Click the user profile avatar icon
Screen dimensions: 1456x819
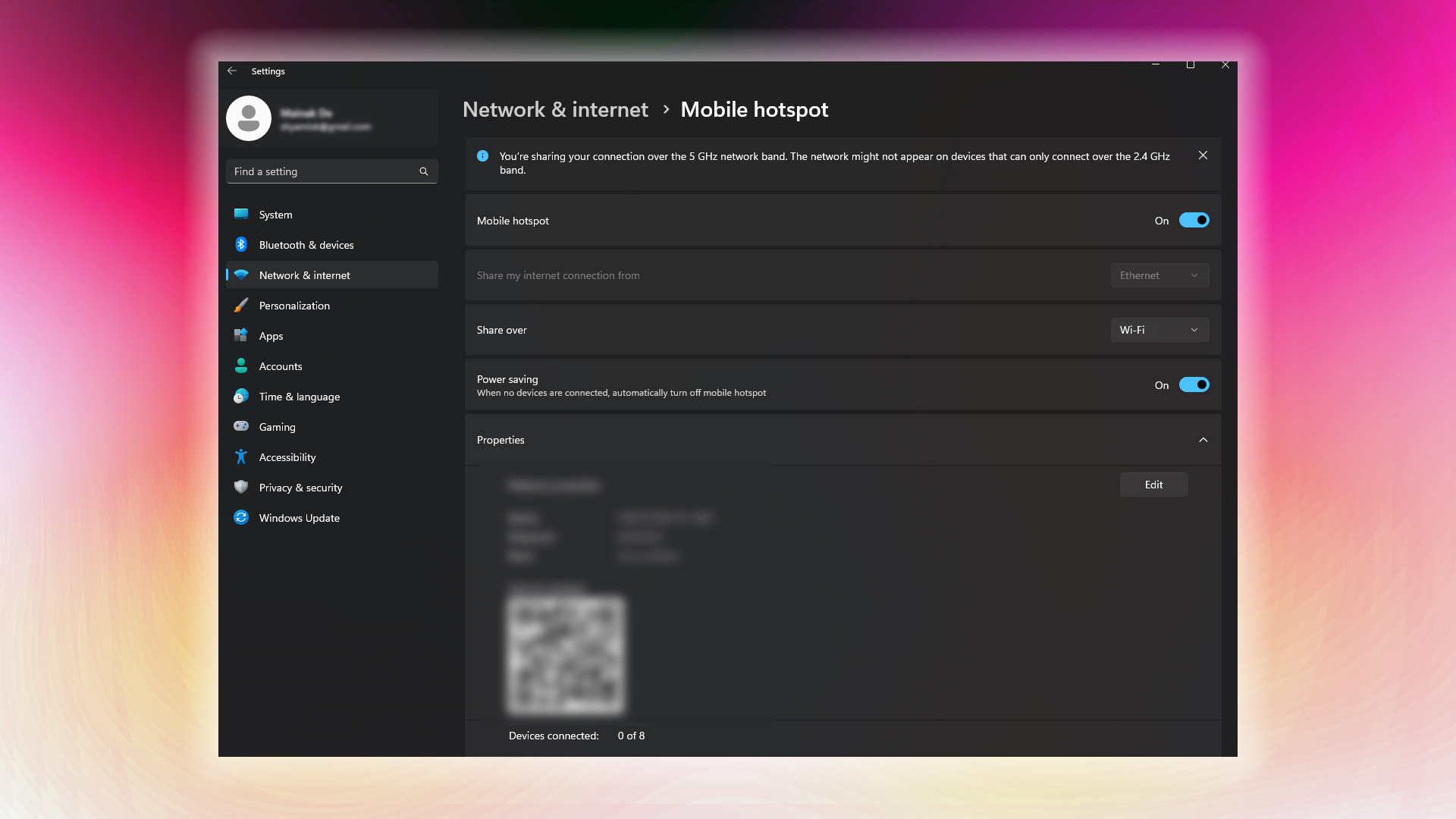click(x=249, y=118)
